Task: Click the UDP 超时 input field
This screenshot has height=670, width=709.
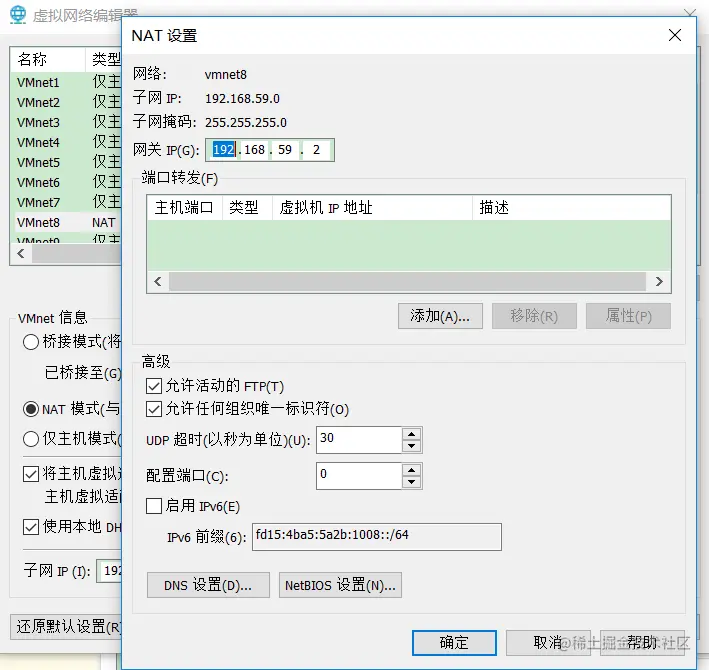Action: (x=359, y=440)
